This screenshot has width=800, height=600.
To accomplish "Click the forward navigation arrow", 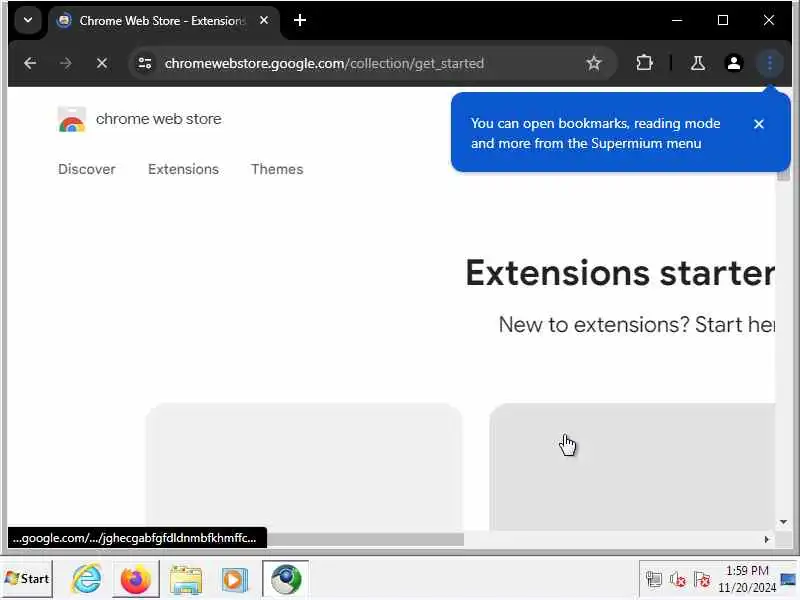I will (65, 63).
